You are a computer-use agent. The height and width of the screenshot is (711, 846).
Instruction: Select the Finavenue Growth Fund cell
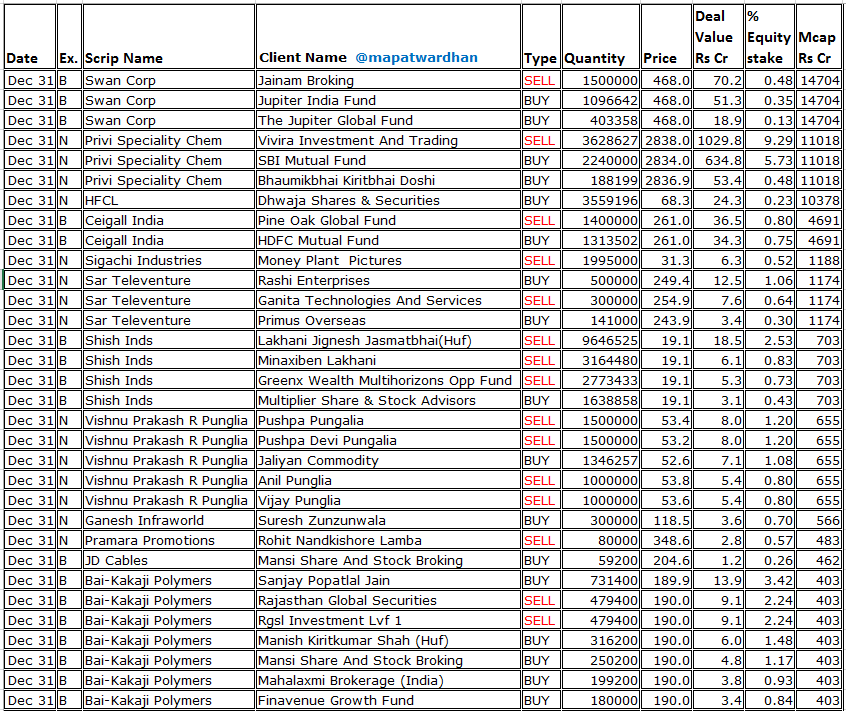click(388, 700)
